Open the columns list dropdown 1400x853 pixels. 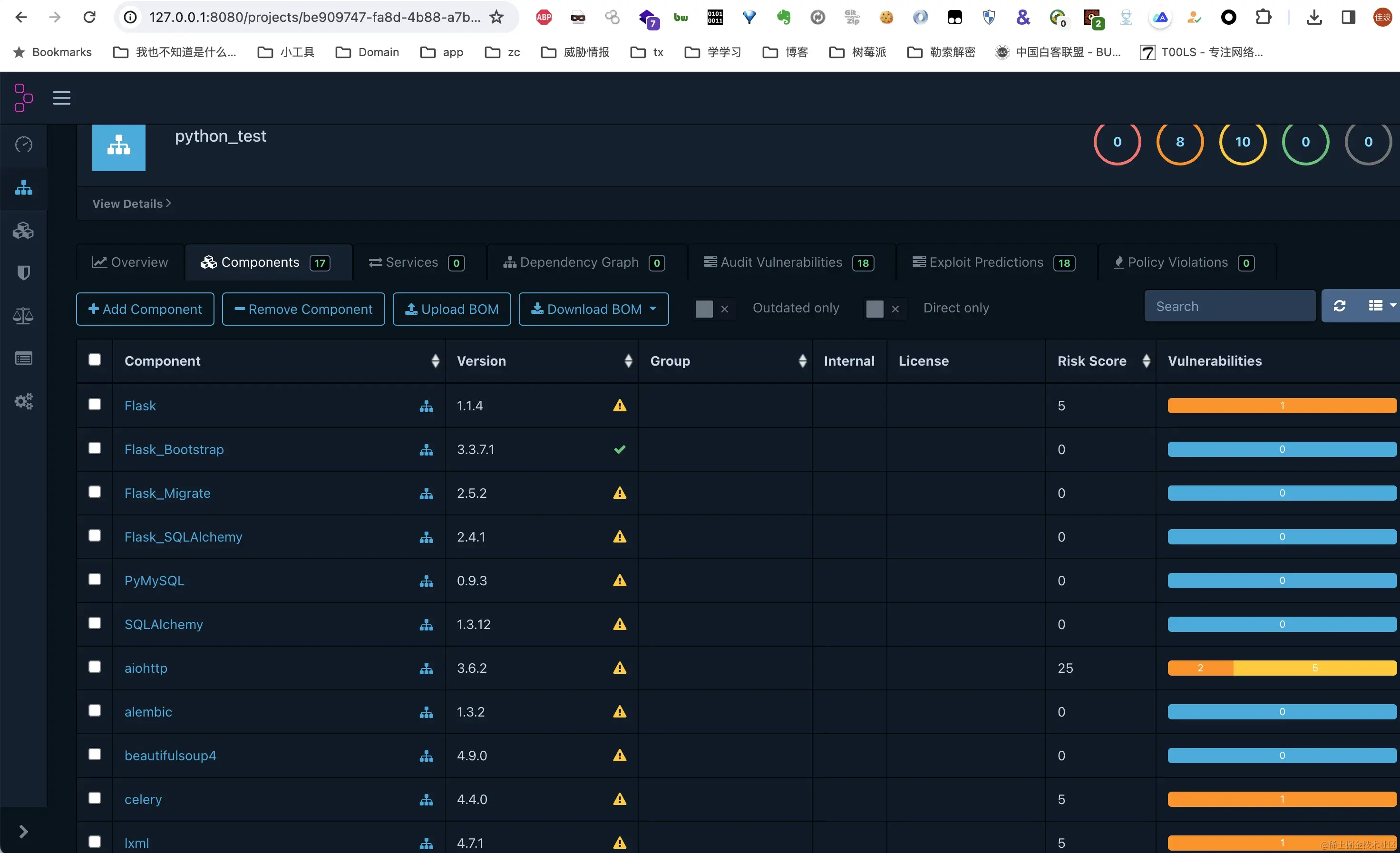pyautogui.click(x=1381, y=306)
